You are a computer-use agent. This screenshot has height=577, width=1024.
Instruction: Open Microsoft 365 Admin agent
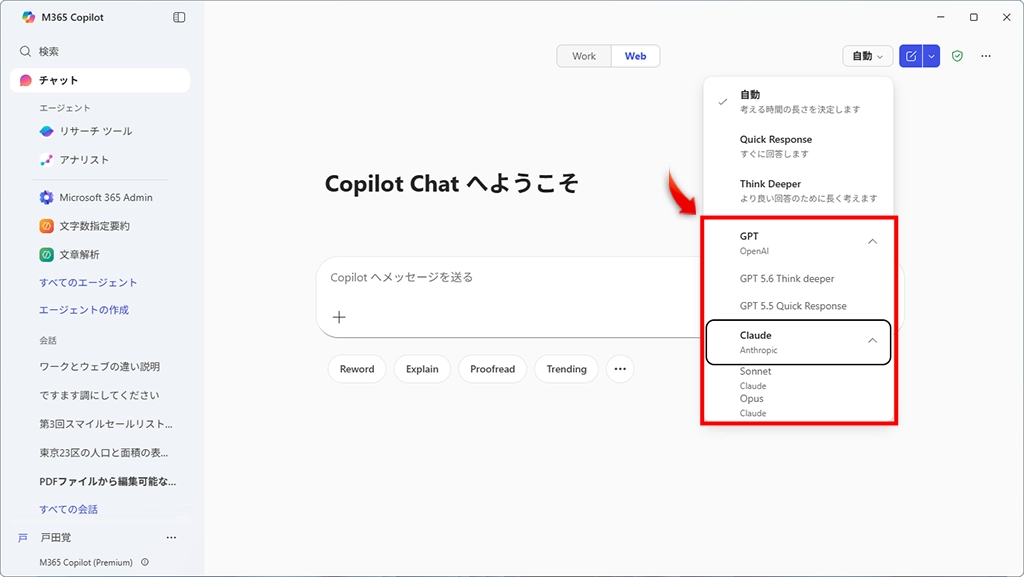[96, 197]
